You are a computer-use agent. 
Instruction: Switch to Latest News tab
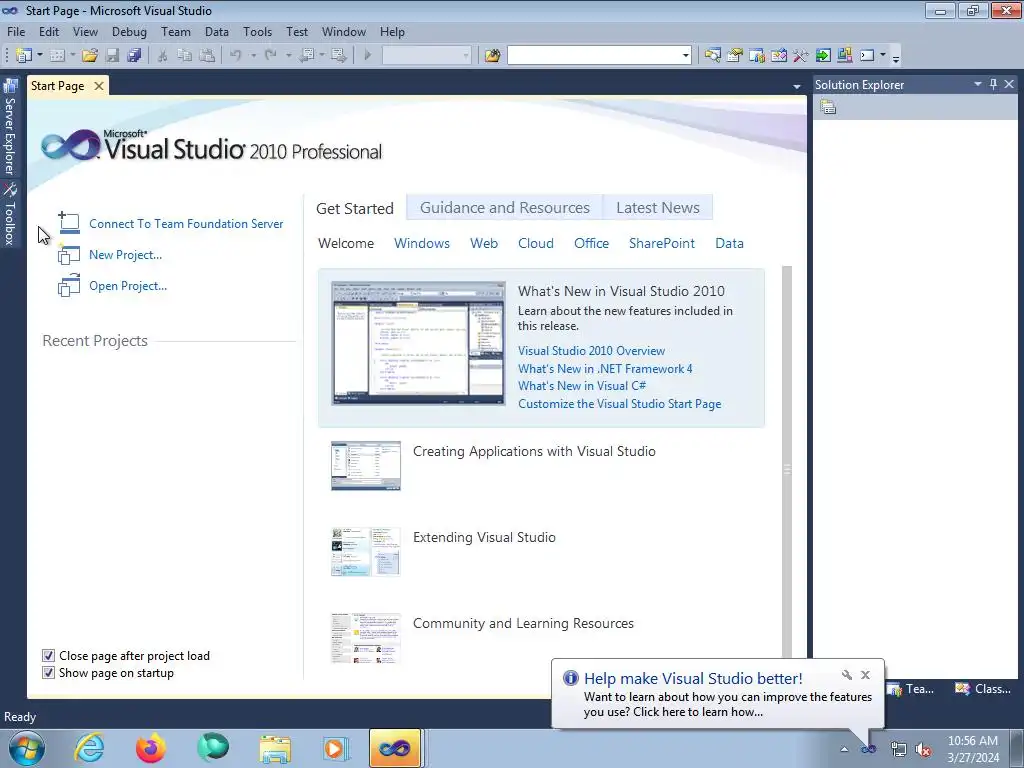[x=658, y=208]
